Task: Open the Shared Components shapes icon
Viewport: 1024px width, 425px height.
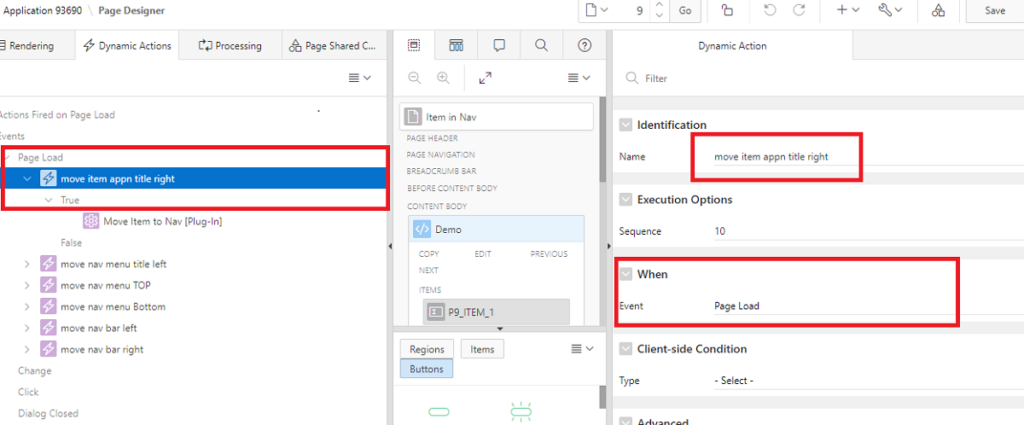Action: pos(937,10)
